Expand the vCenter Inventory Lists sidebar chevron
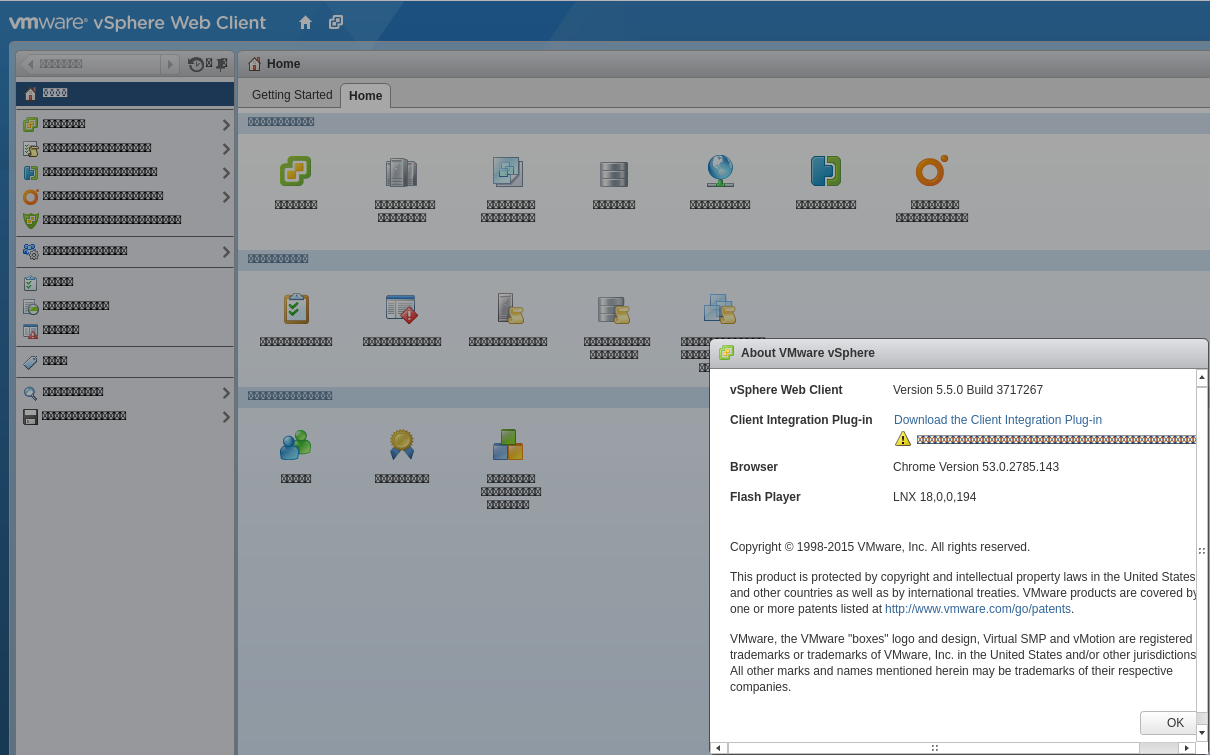This screenshot has width=1210, height=755. (227, 124)
